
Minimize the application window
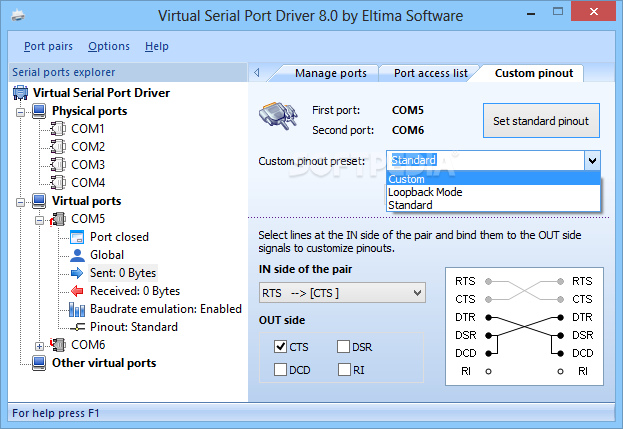tap(531, 13)
